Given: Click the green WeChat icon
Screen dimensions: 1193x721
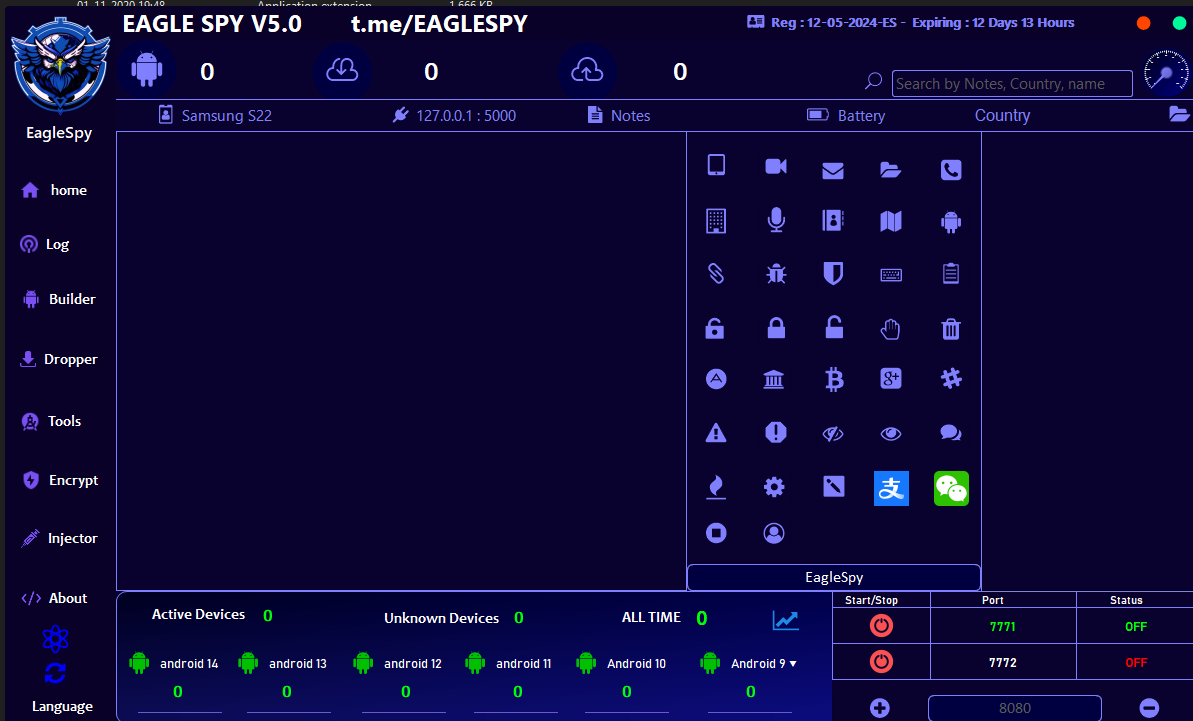Looking at the screenshot, I should tap(951, 488).
